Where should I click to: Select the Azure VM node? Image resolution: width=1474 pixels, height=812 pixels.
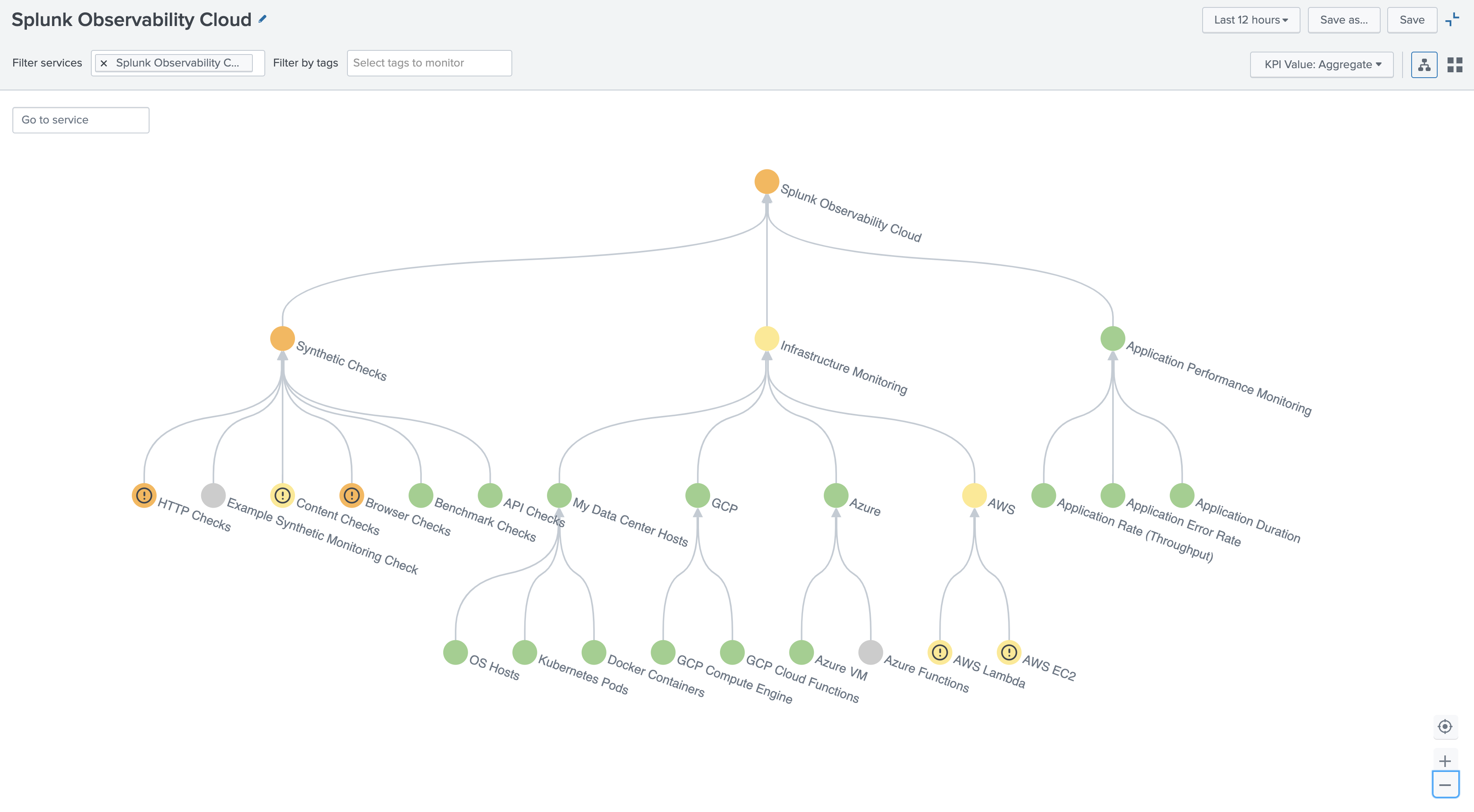pyautogui.click(x=802, y=652)
